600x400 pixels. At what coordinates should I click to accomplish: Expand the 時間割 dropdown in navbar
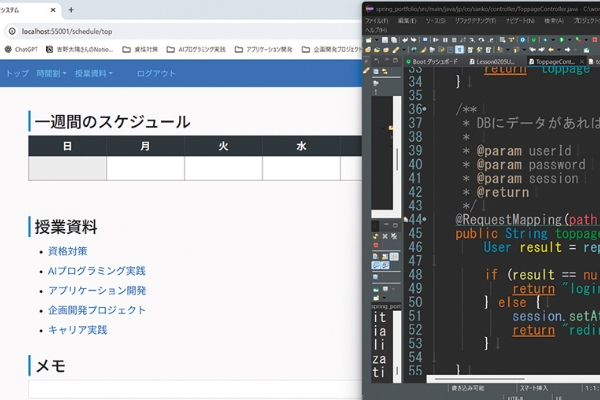pyautogui.click(x=48, y=74)
